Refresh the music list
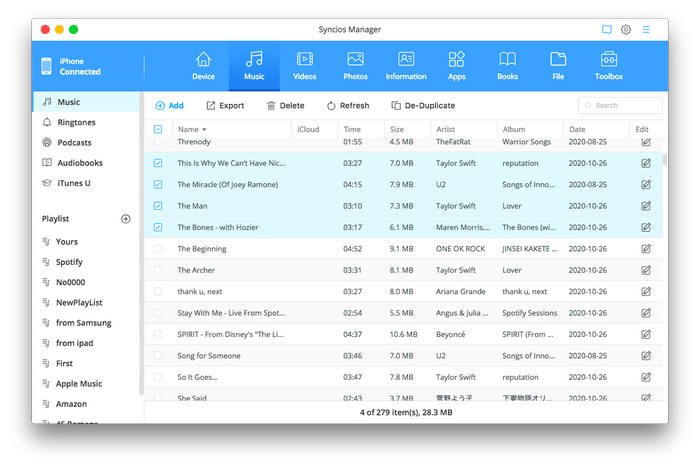Image resolution: width=700 pixels, height=469 pixels. point(348,105)
